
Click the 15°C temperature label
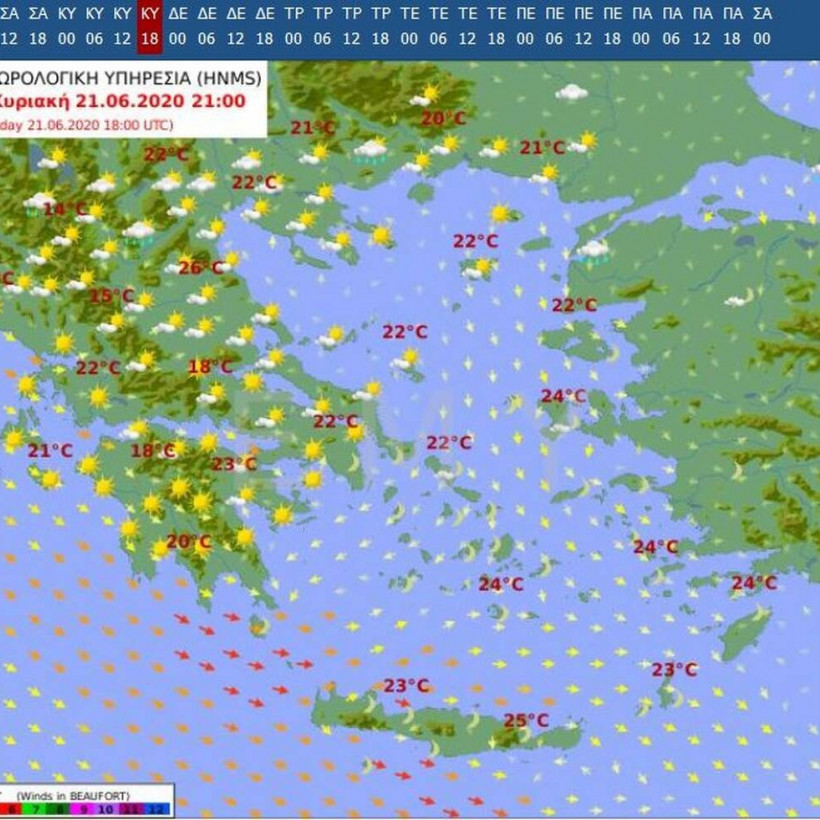click(x=111, y=295)
